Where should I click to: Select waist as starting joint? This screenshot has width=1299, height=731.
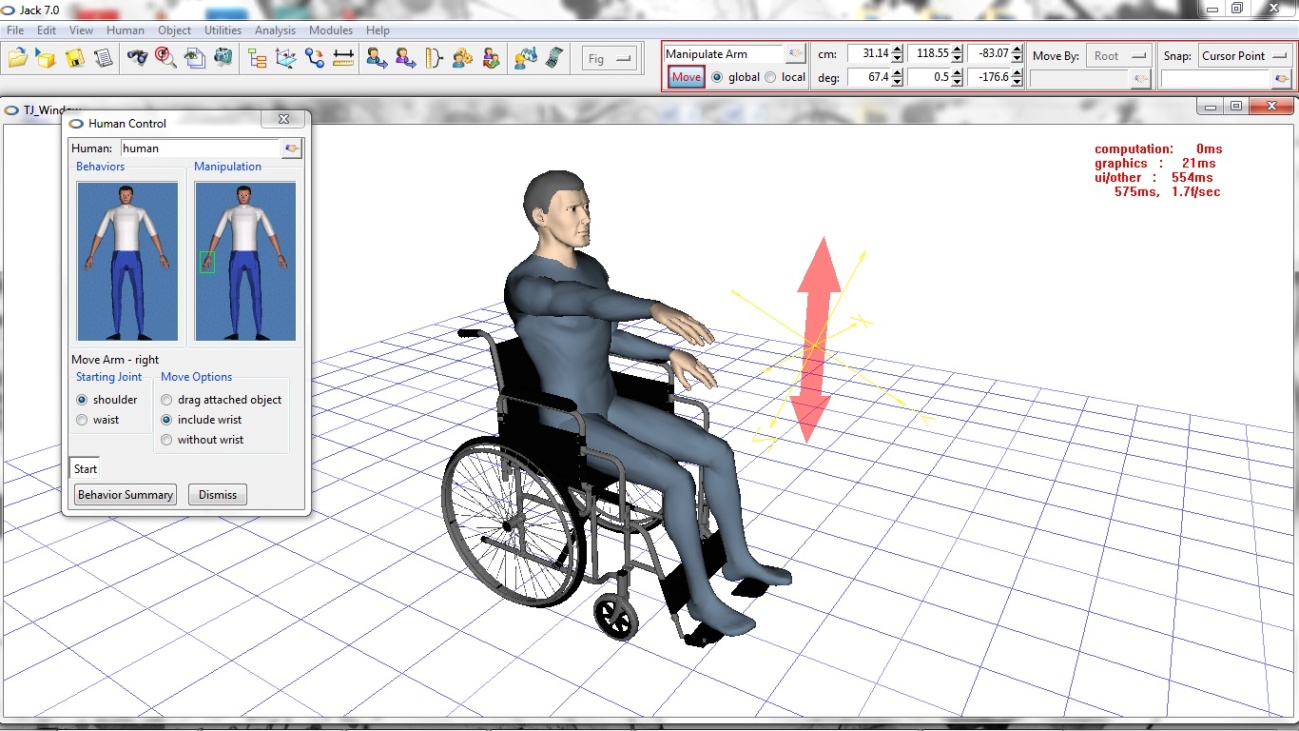82,420
